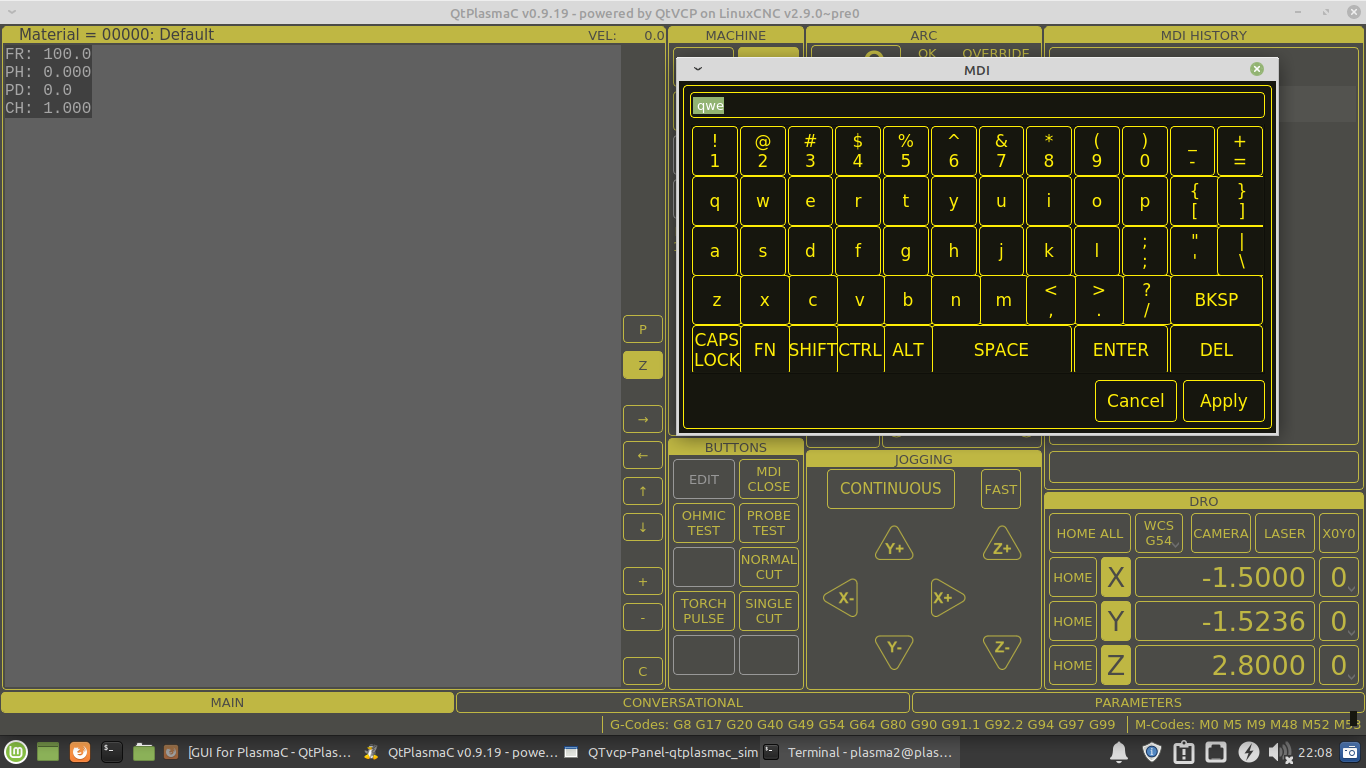
Task: Tap SPACE key on virtual keyboard
Action: (x=1001, y=350)
